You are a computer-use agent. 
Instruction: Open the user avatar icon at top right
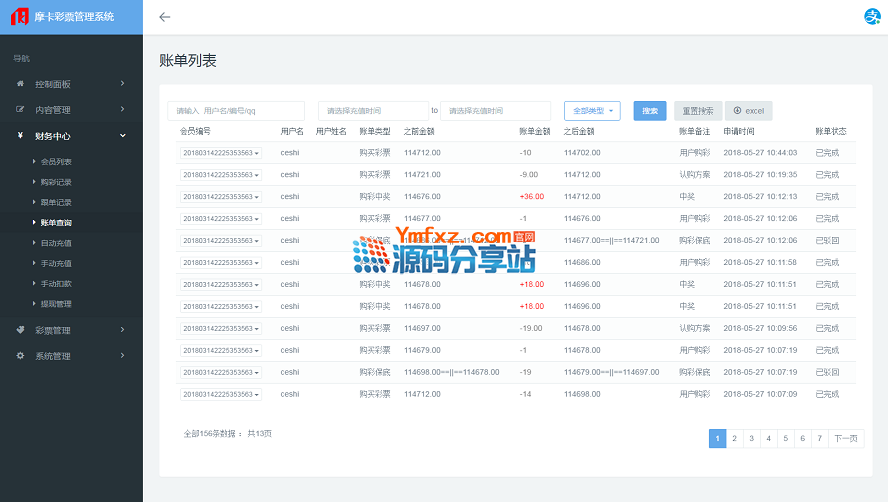coord(871,17)
